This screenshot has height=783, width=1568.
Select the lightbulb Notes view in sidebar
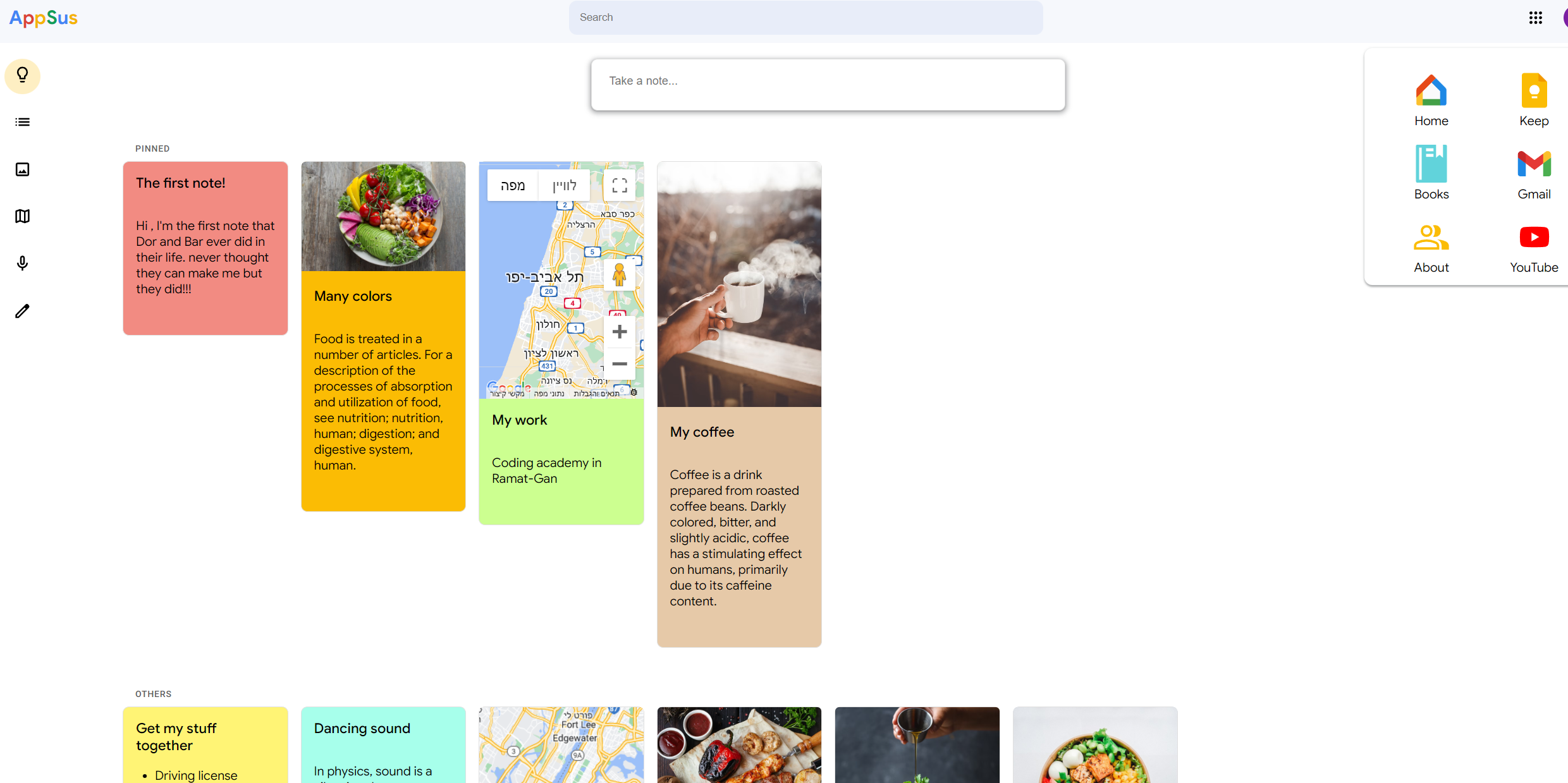click(22, 76)
